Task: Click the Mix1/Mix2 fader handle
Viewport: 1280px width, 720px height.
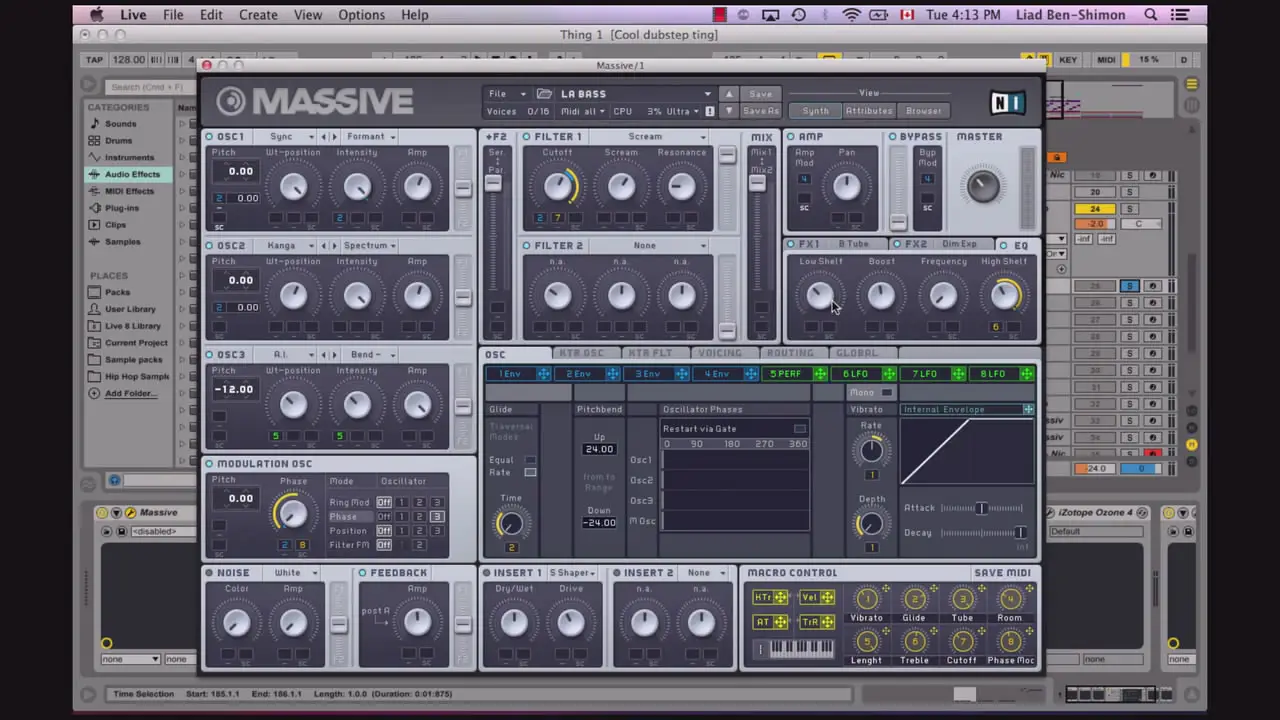Action: click(x=758, y=183)
